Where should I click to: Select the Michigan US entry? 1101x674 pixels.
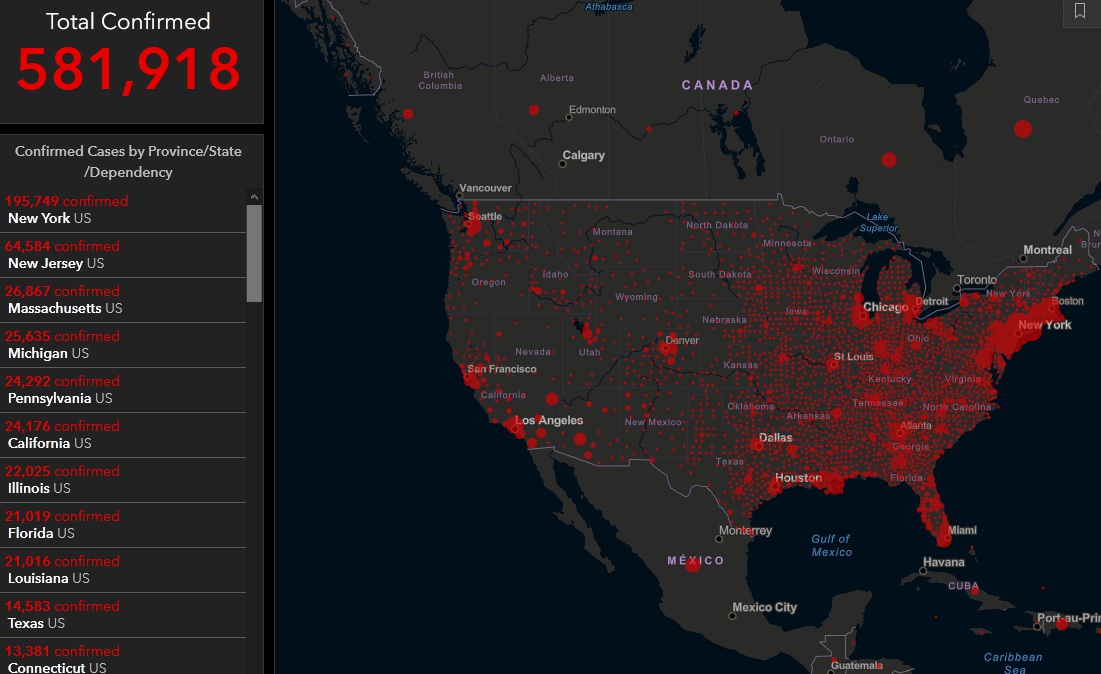tap(123, 345)
